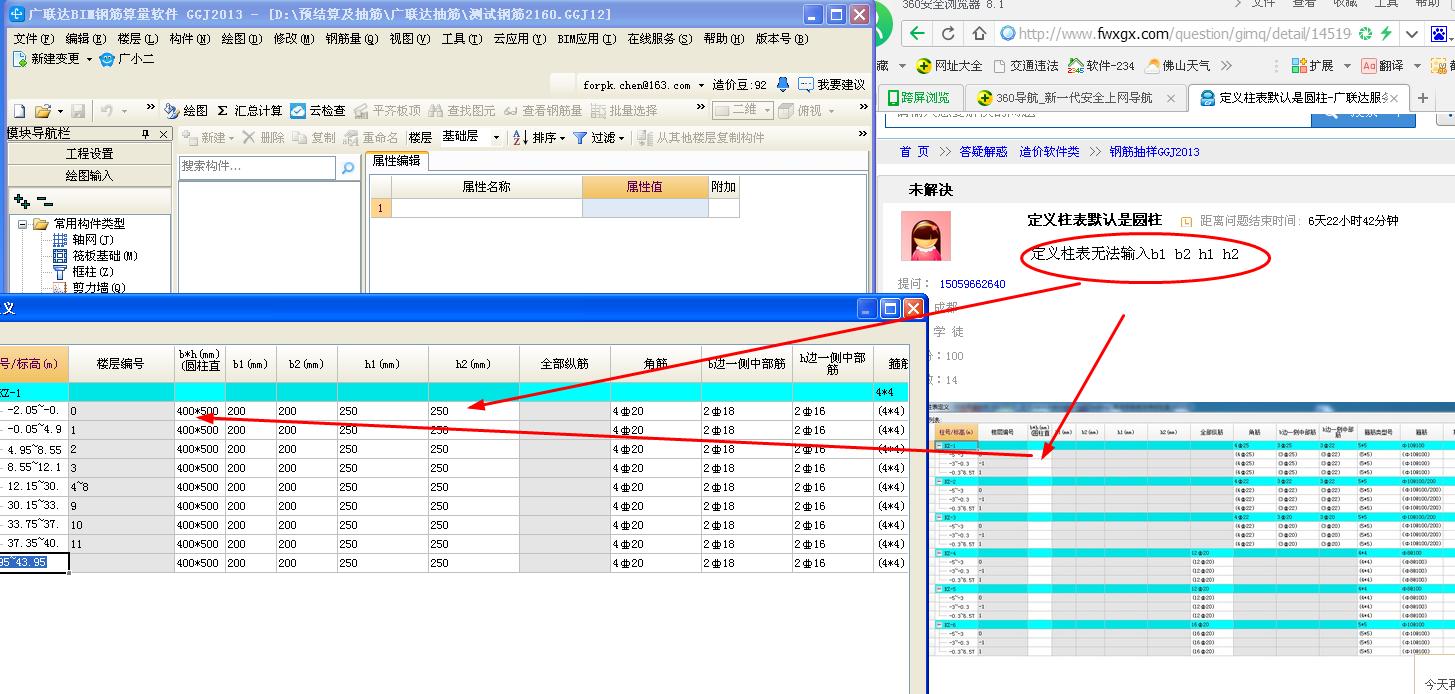Click the asker avatar thumbnail
Viewport: 1455px width, 694px height.
click(927, 235)
